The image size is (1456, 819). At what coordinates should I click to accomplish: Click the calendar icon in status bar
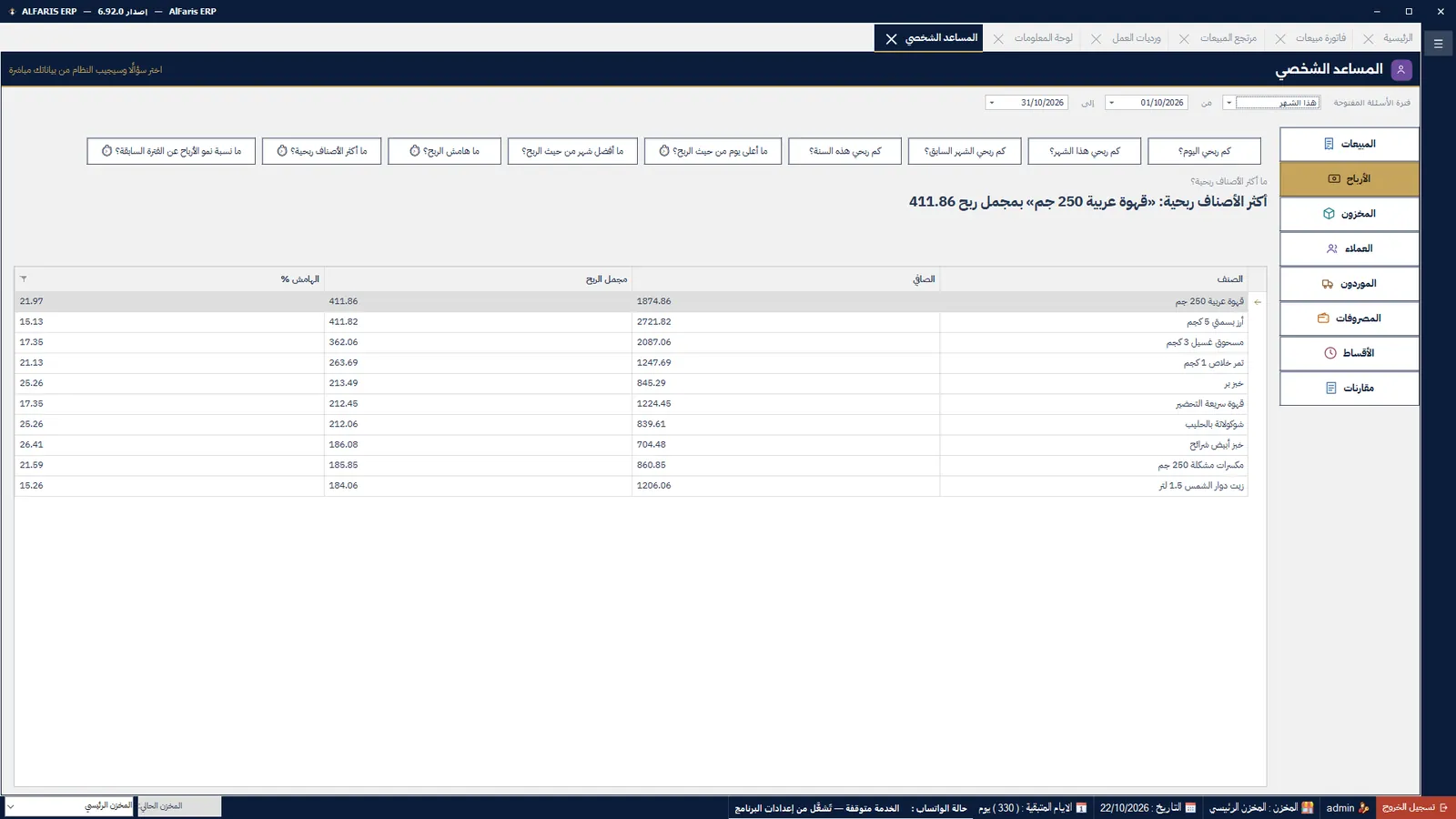point(1190,808)
